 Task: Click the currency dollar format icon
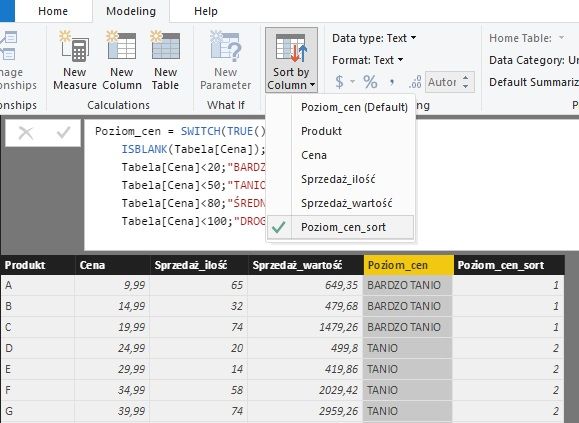click(x=339, y=82)
